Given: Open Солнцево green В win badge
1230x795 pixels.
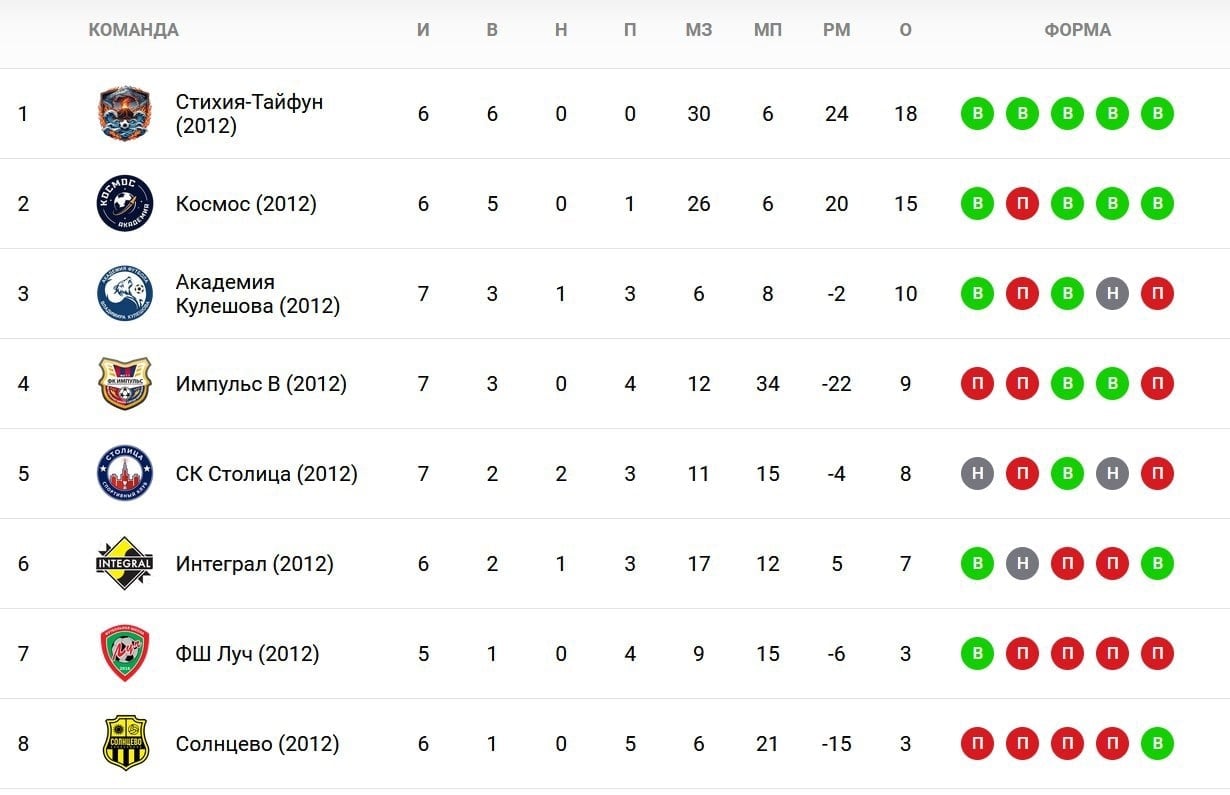Looking at the screenshot, I should point(1157,744).
